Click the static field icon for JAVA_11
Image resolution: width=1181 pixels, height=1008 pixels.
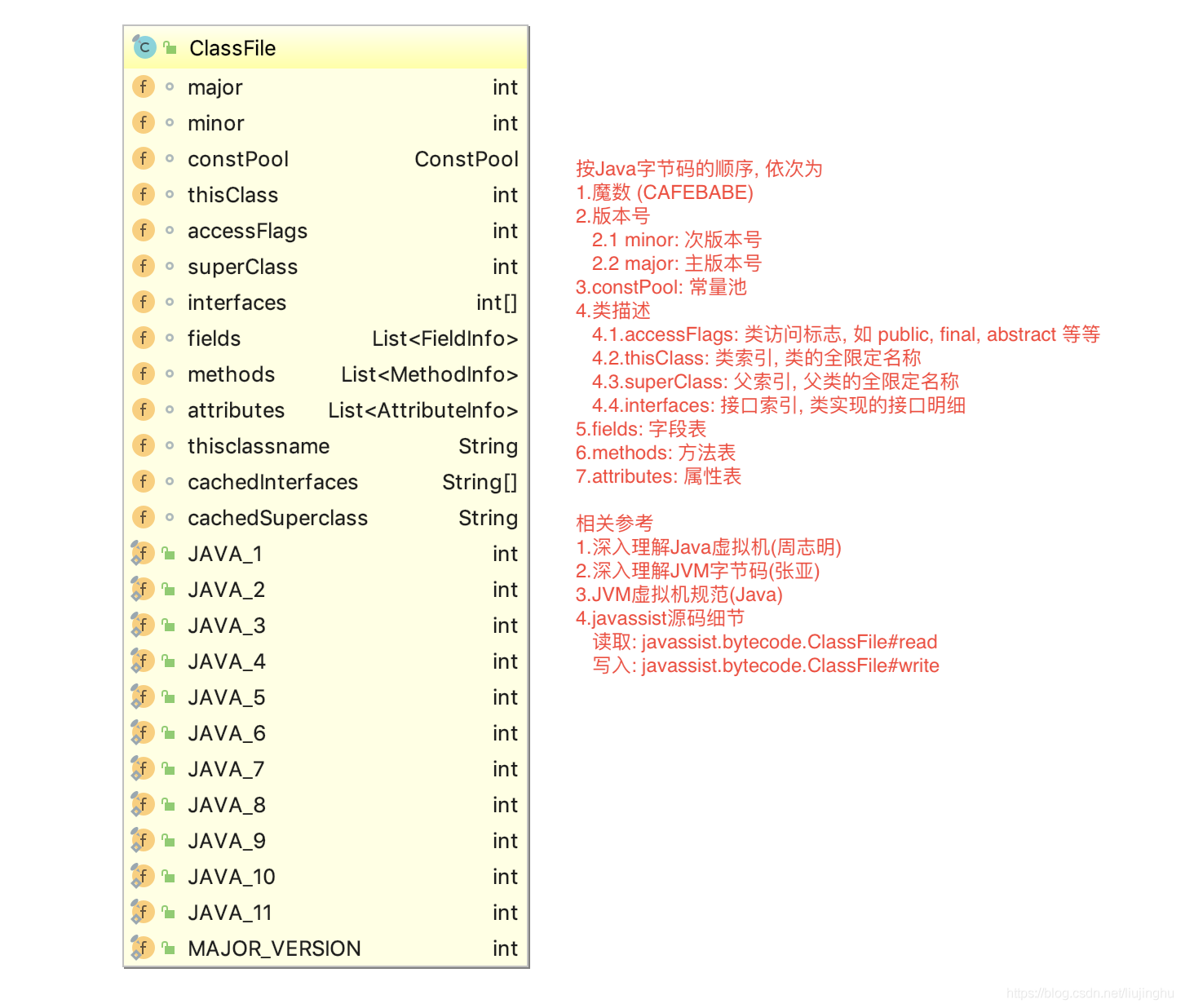(143, 912)
